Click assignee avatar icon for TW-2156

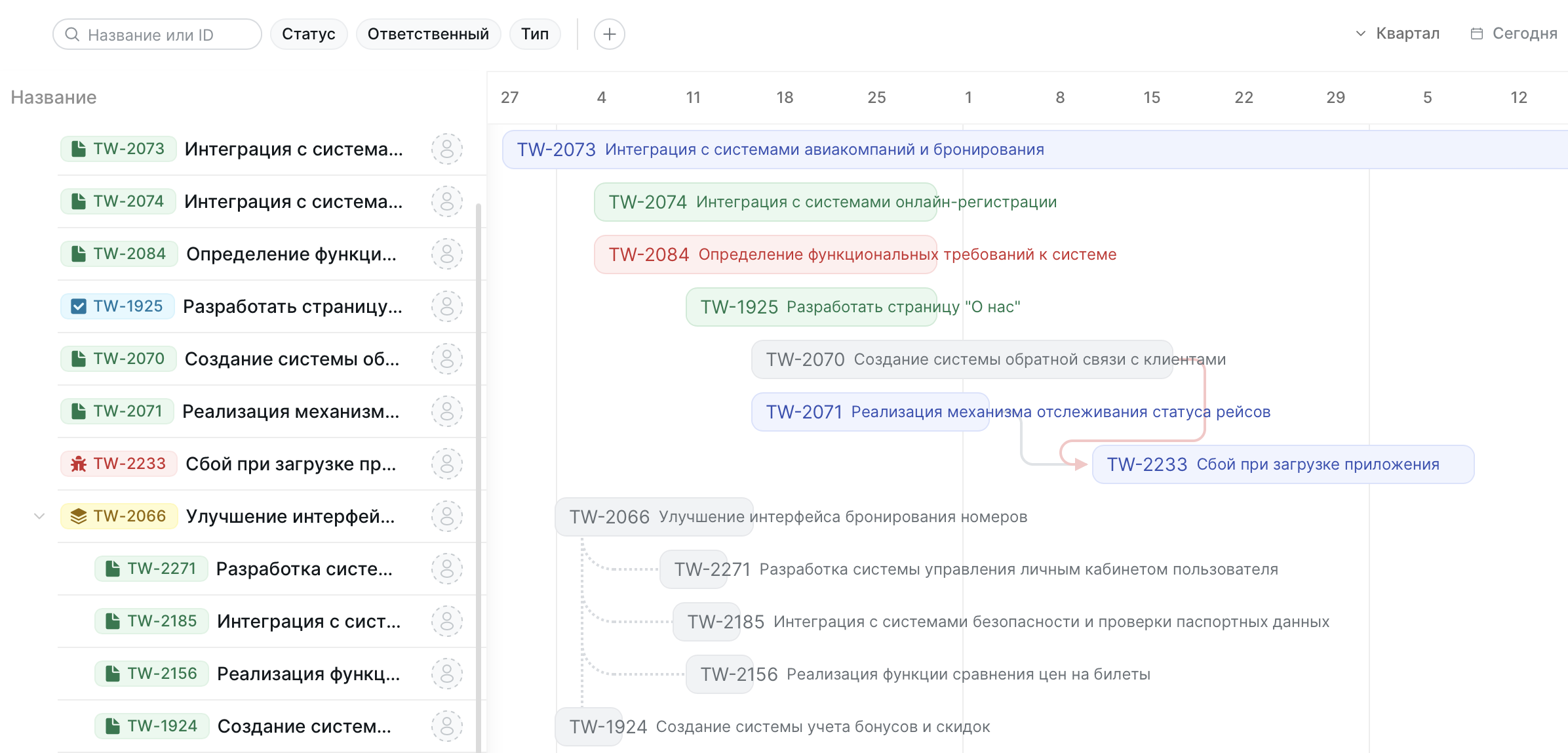pyautogui.click(x=446, y=674)
